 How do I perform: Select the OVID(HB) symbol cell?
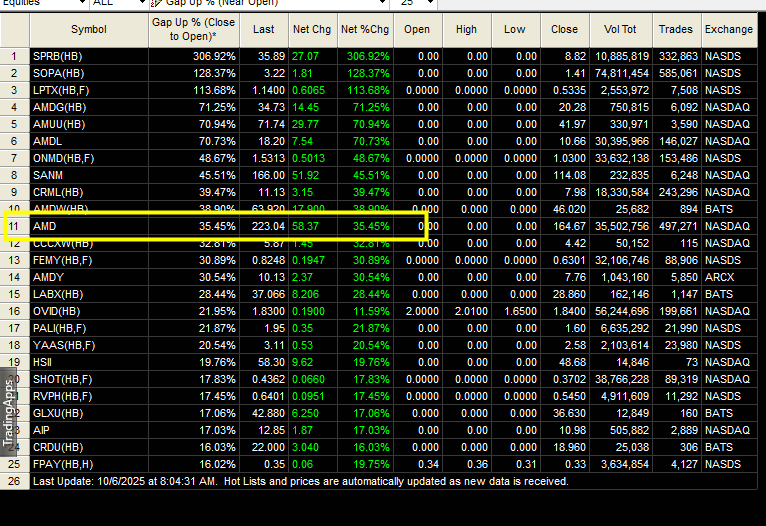pyautogui.click(x=89, y=311)
